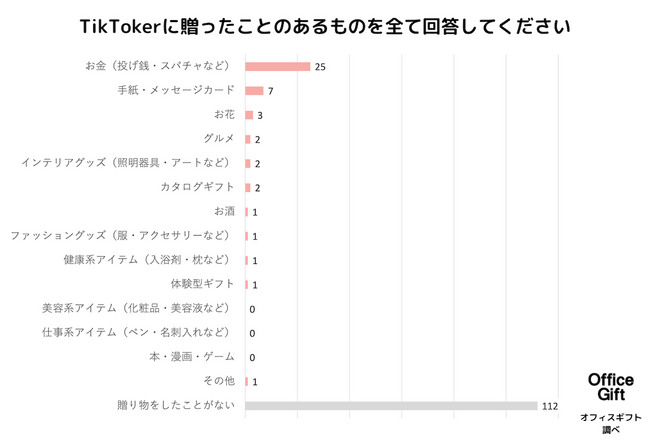Click the value label 25
This screenshot has height=441, width=650.
pyautogui.click(x=320, y=67)
